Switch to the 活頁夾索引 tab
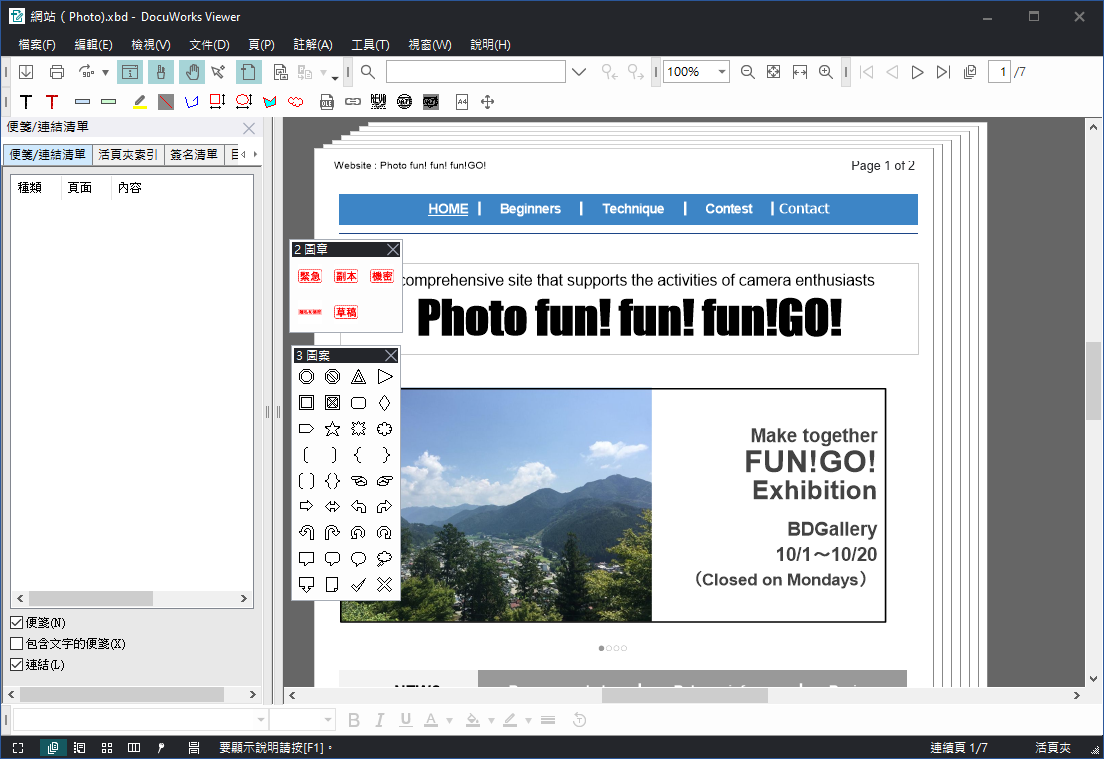Viewport: 1104px width, 759px height. (x=127, y=154)
